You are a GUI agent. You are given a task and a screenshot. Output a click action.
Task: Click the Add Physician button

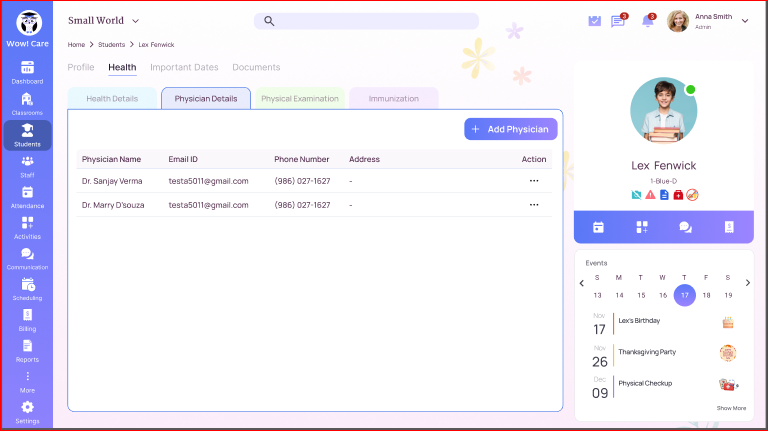click(510, 129)
